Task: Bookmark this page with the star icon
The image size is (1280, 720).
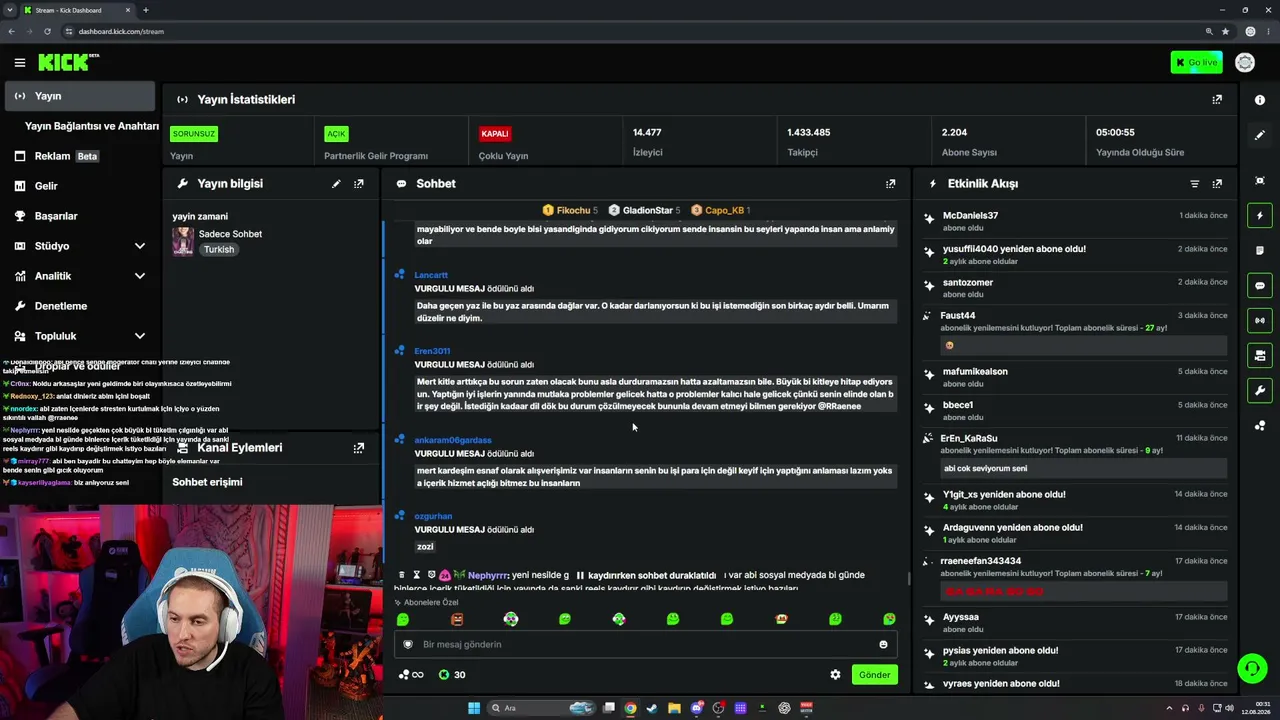Action: point(1225,31)
